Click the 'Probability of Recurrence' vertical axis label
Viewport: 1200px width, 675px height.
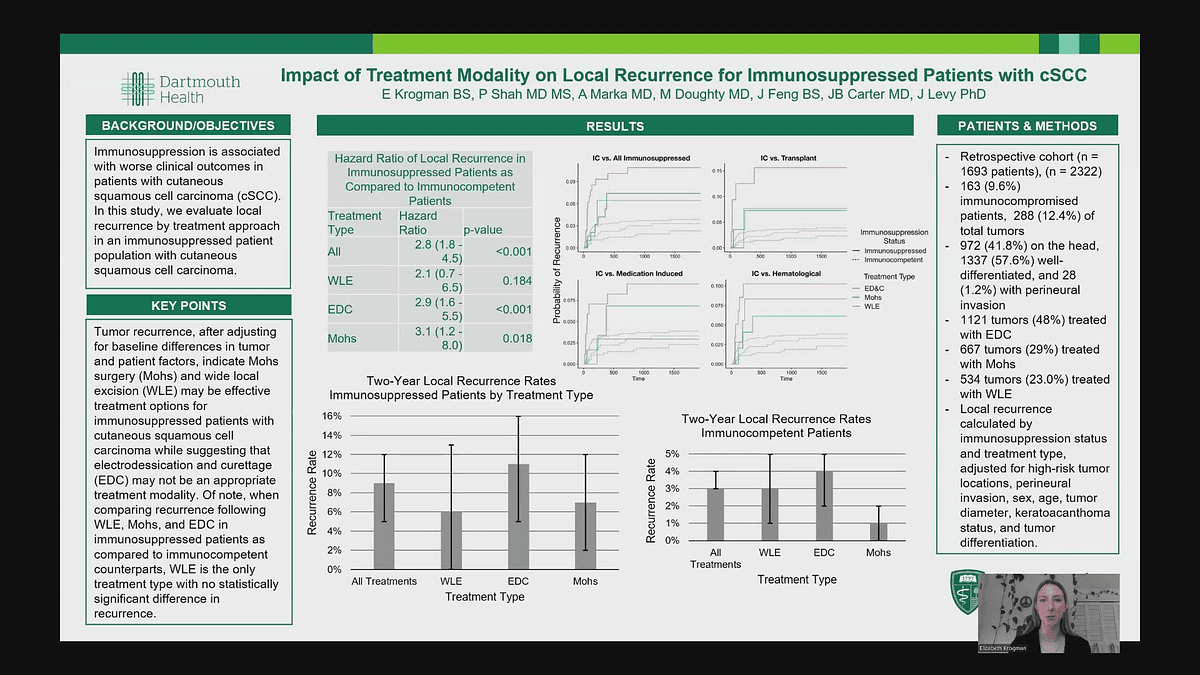(x=557, y=270)
